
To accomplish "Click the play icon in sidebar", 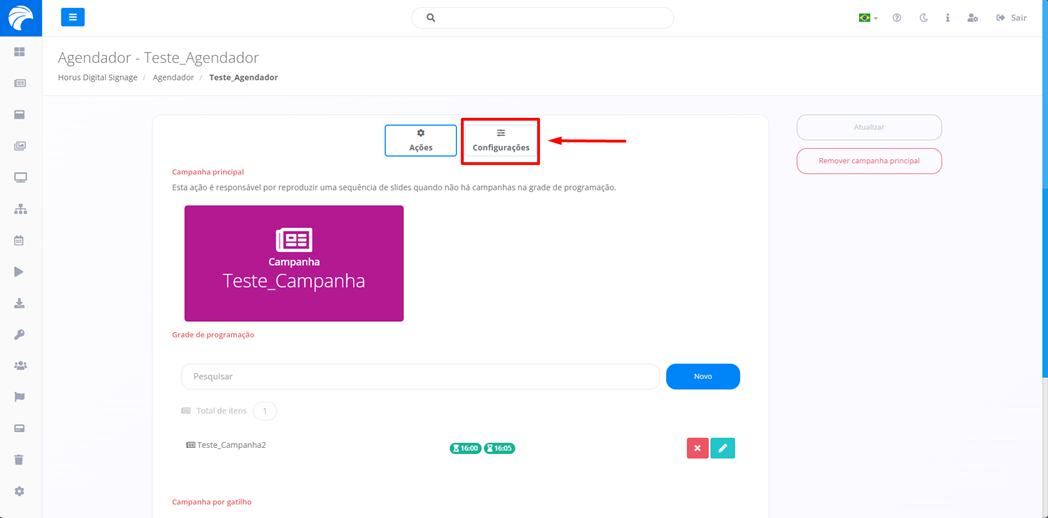I will 19,272.
